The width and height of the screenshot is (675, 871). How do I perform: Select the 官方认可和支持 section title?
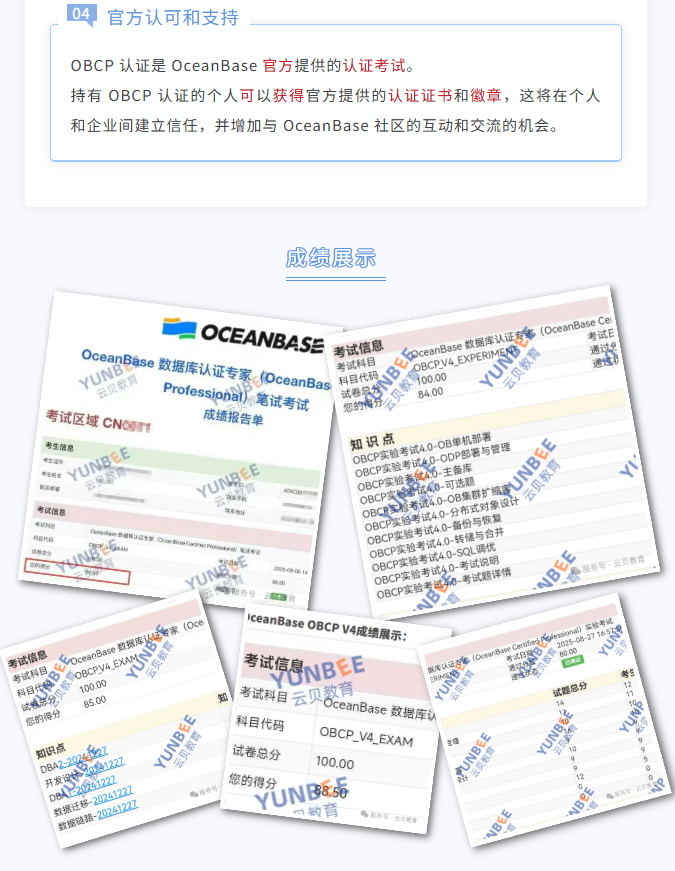pyautogui.click(x=173, y=17)
